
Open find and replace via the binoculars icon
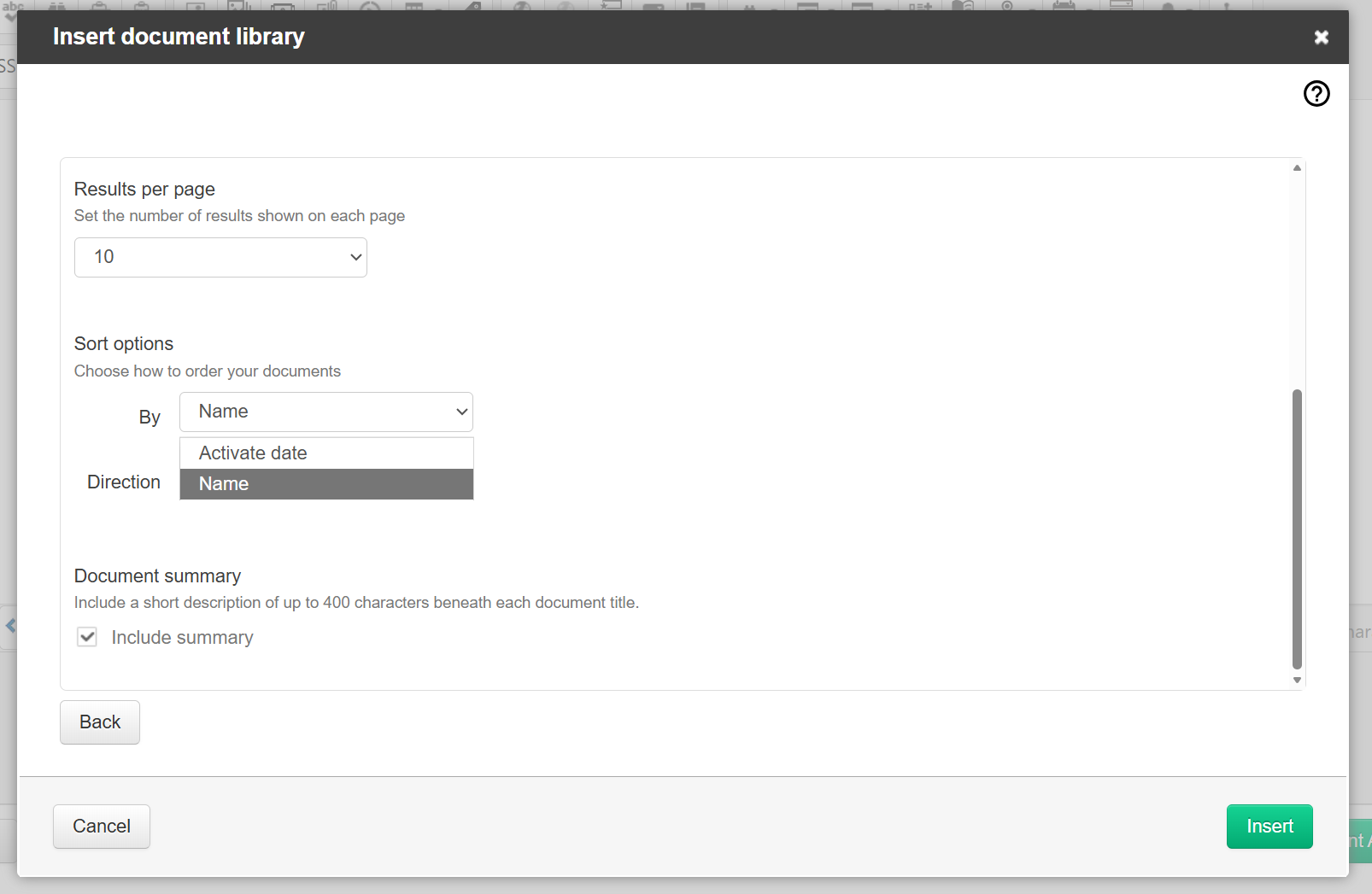tap(57, 6)
